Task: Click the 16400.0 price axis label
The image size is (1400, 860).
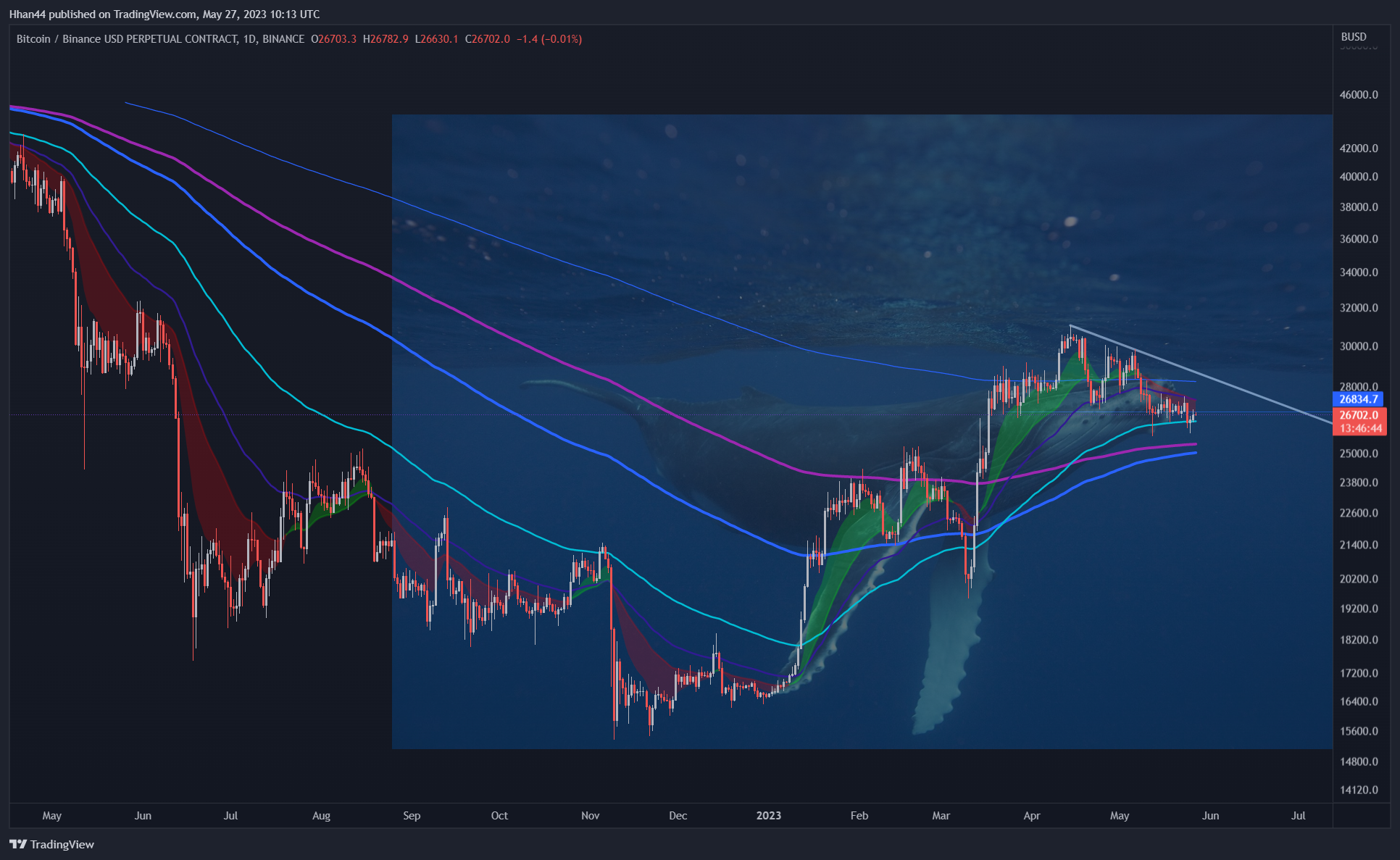Action: (1359, 701)
